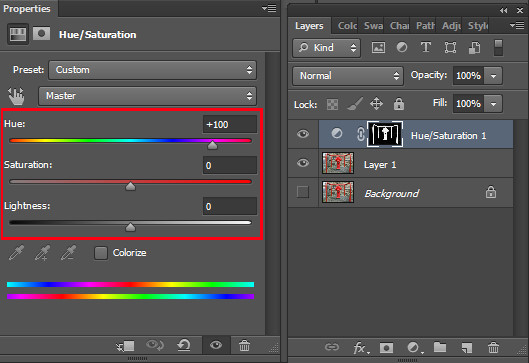Switch to the Character tab

tap(399, 26)
